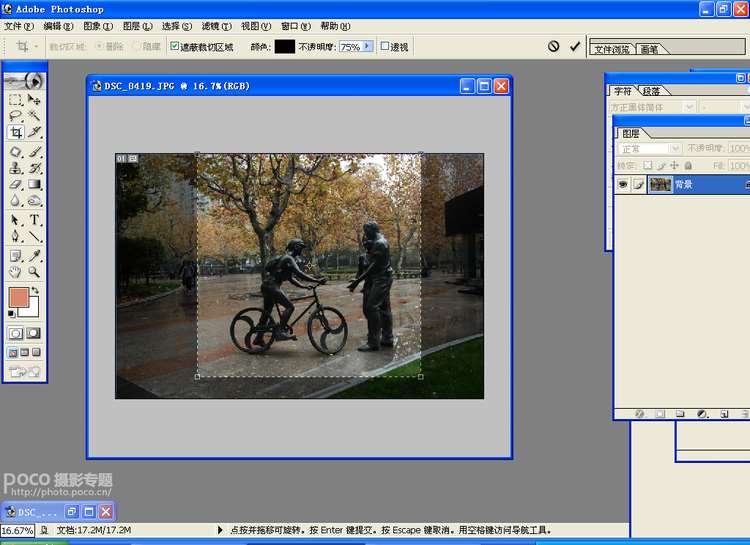This screenshot has width=750, height=545.
Task: Open the 图象 menu
Action: (98, 26)
